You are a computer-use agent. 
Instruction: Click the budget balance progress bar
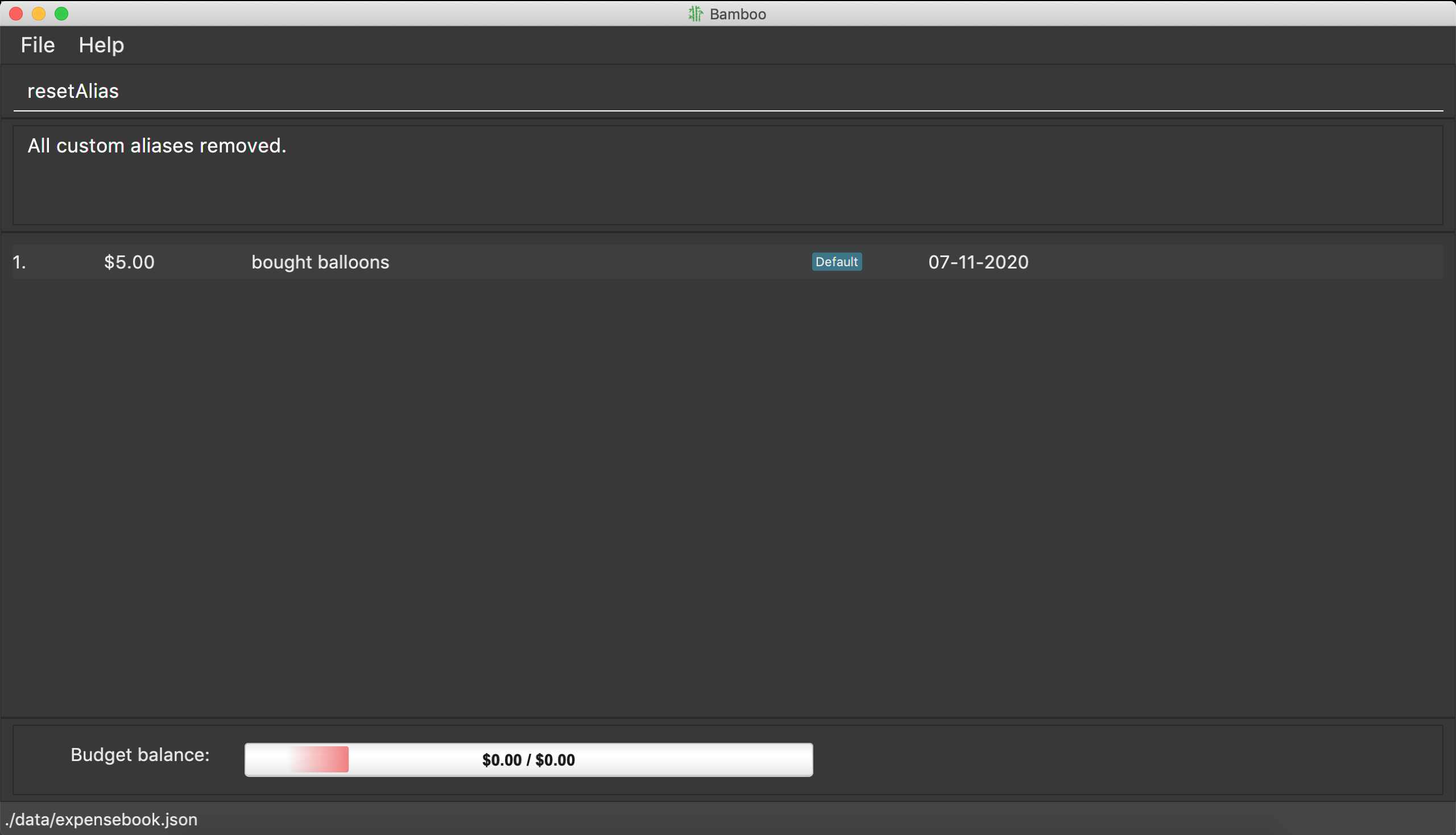[x=528, y=759]
